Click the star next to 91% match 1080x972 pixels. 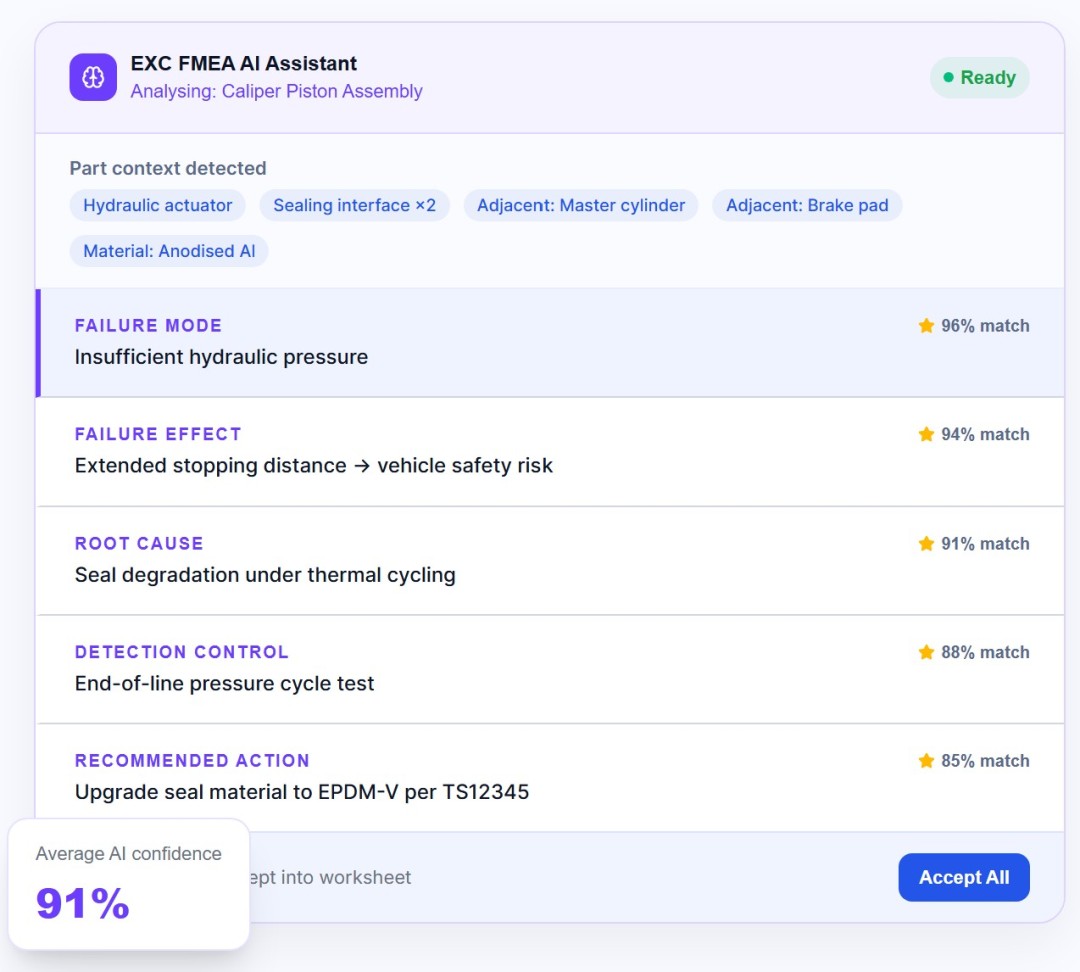(926, 544)
